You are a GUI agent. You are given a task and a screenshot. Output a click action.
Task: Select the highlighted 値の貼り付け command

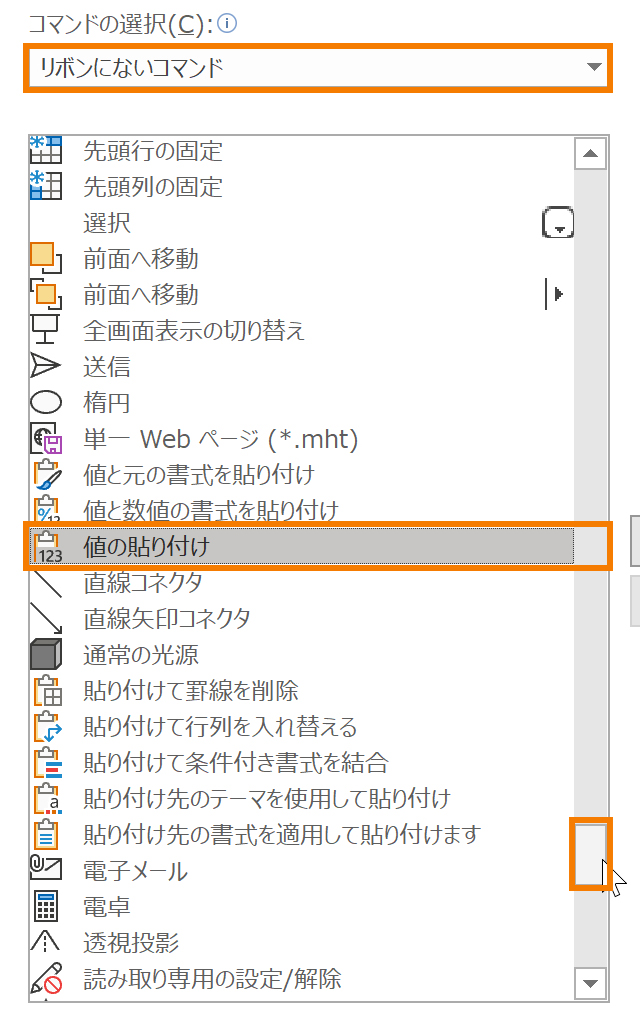click(302, 546)
